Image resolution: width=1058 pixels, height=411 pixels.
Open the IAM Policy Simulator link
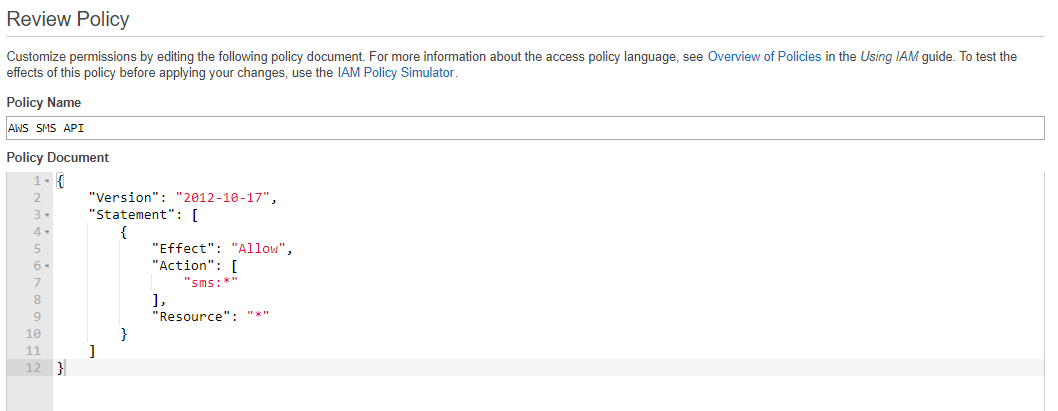(x=395, y=73)
